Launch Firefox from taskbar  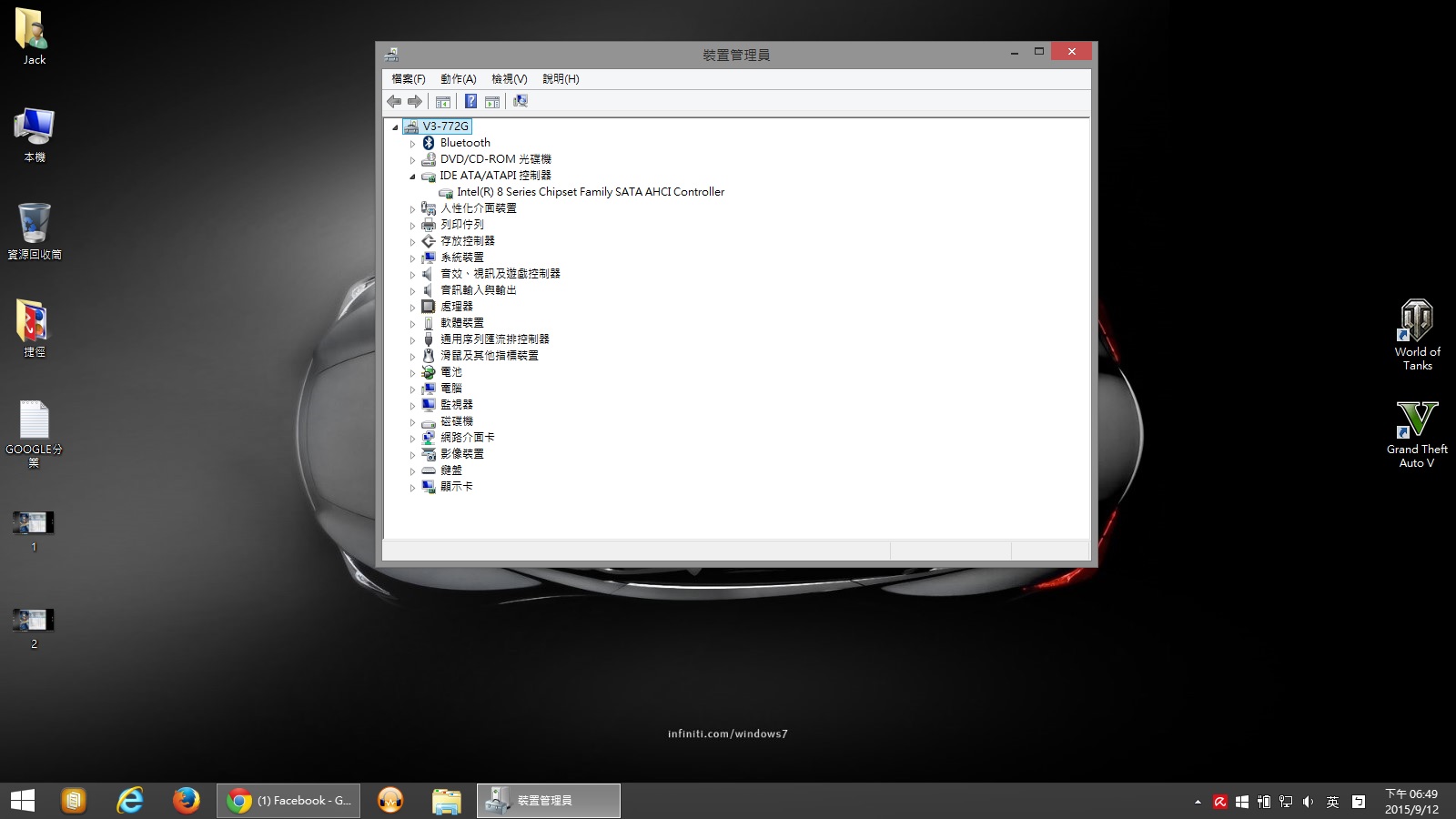pyautogui.click(x=187, y=801)
